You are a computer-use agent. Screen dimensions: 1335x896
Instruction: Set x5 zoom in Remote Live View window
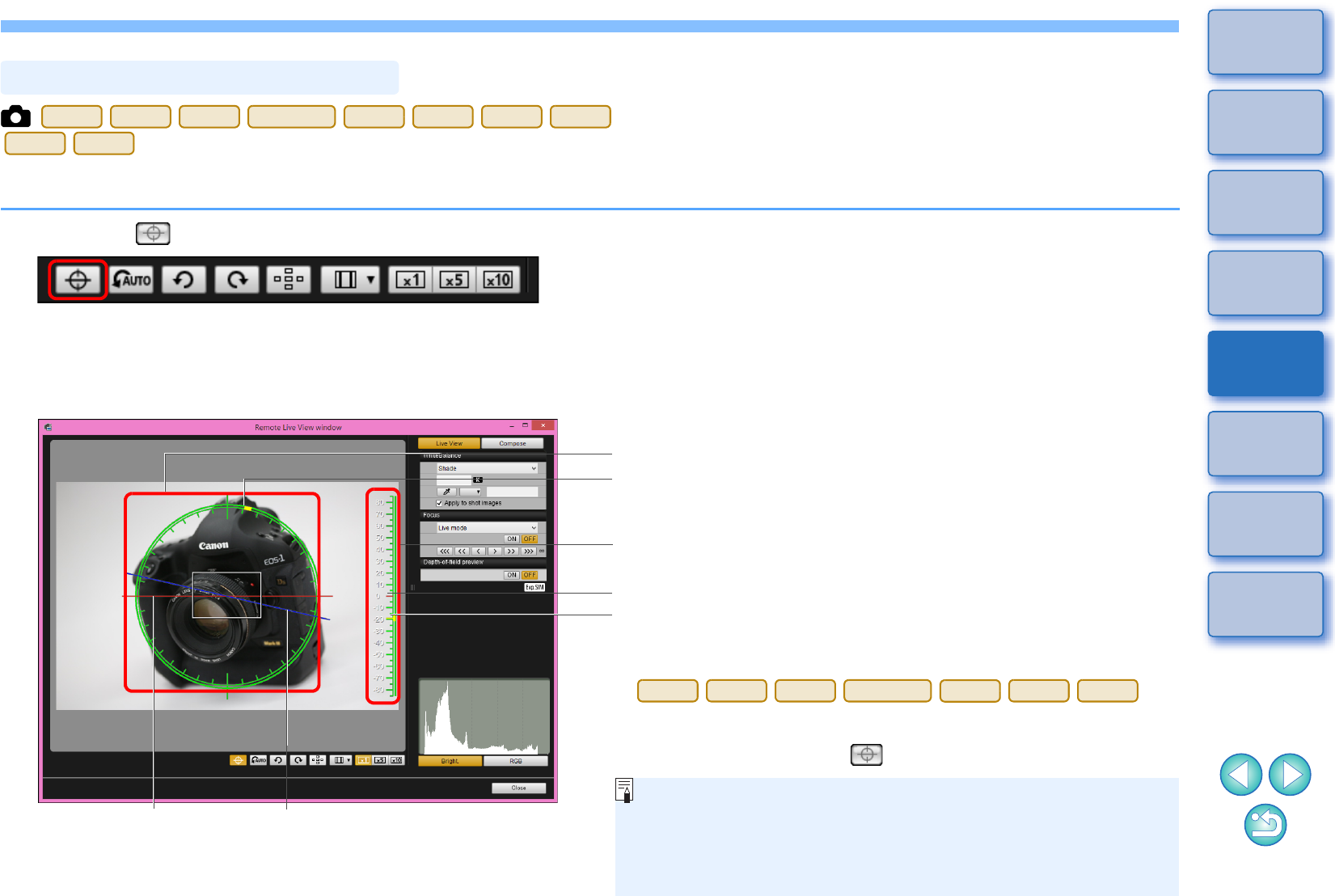(x=380, y=760)
